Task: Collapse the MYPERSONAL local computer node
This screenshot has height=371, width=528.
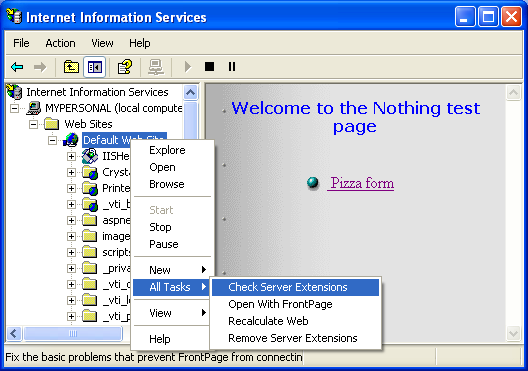Action: tap(14, 108)
